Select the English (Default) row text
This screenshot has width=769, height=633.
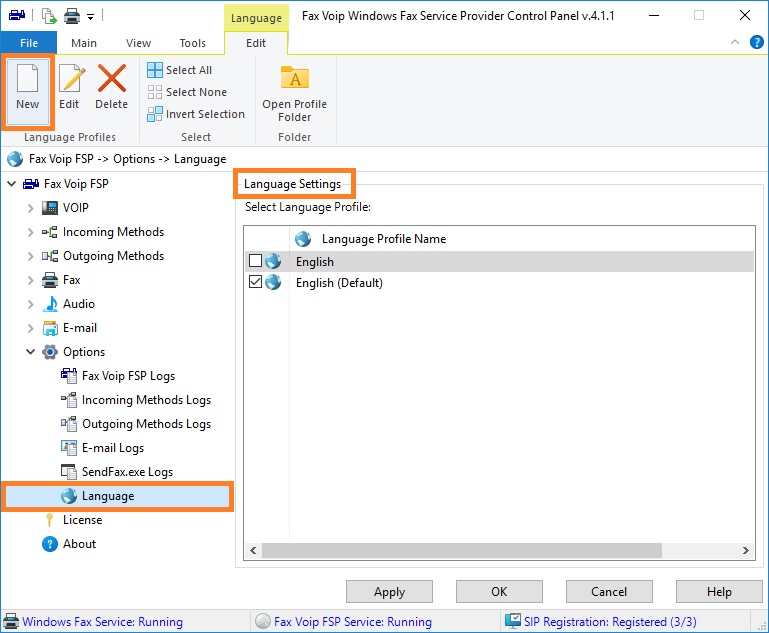point(339,283)
